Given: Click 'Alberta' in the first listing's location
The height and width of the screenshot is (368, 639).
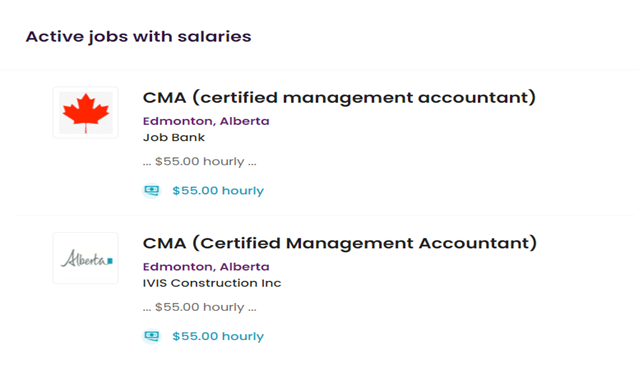Looking at the screenshot, I should tap(245, 121).
